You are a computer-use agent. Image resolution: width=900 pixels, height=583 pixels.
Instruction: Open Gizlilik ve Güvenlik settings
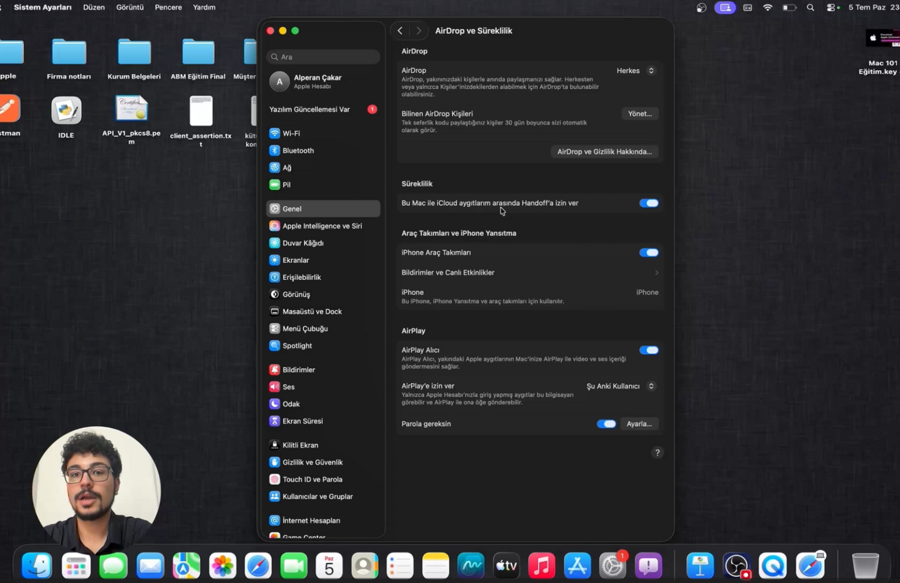point(323,462)
